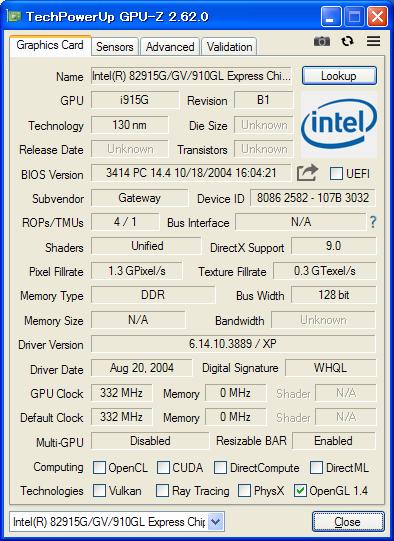
Task: Click the Close button
Action: [x=348, y=522]
